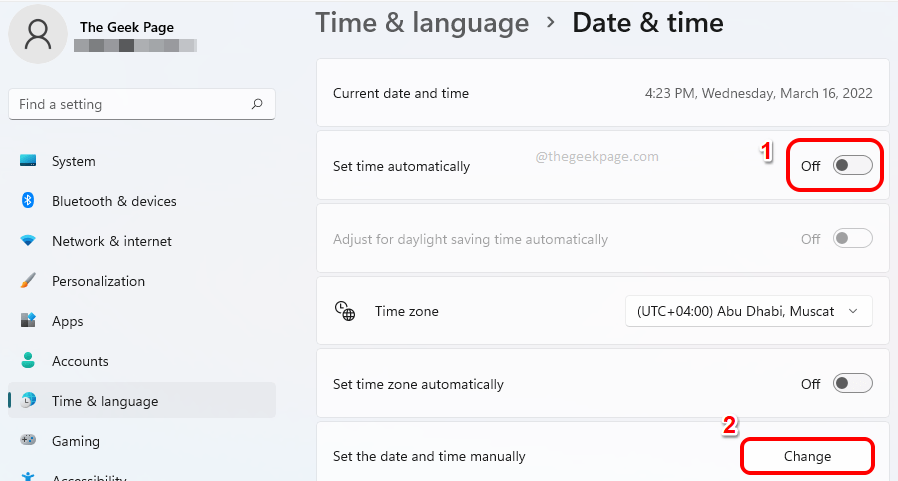This screenshot has height=481, width=898.
Task: Click Time & language breadcrumb link
Action: tap(422, 23)
